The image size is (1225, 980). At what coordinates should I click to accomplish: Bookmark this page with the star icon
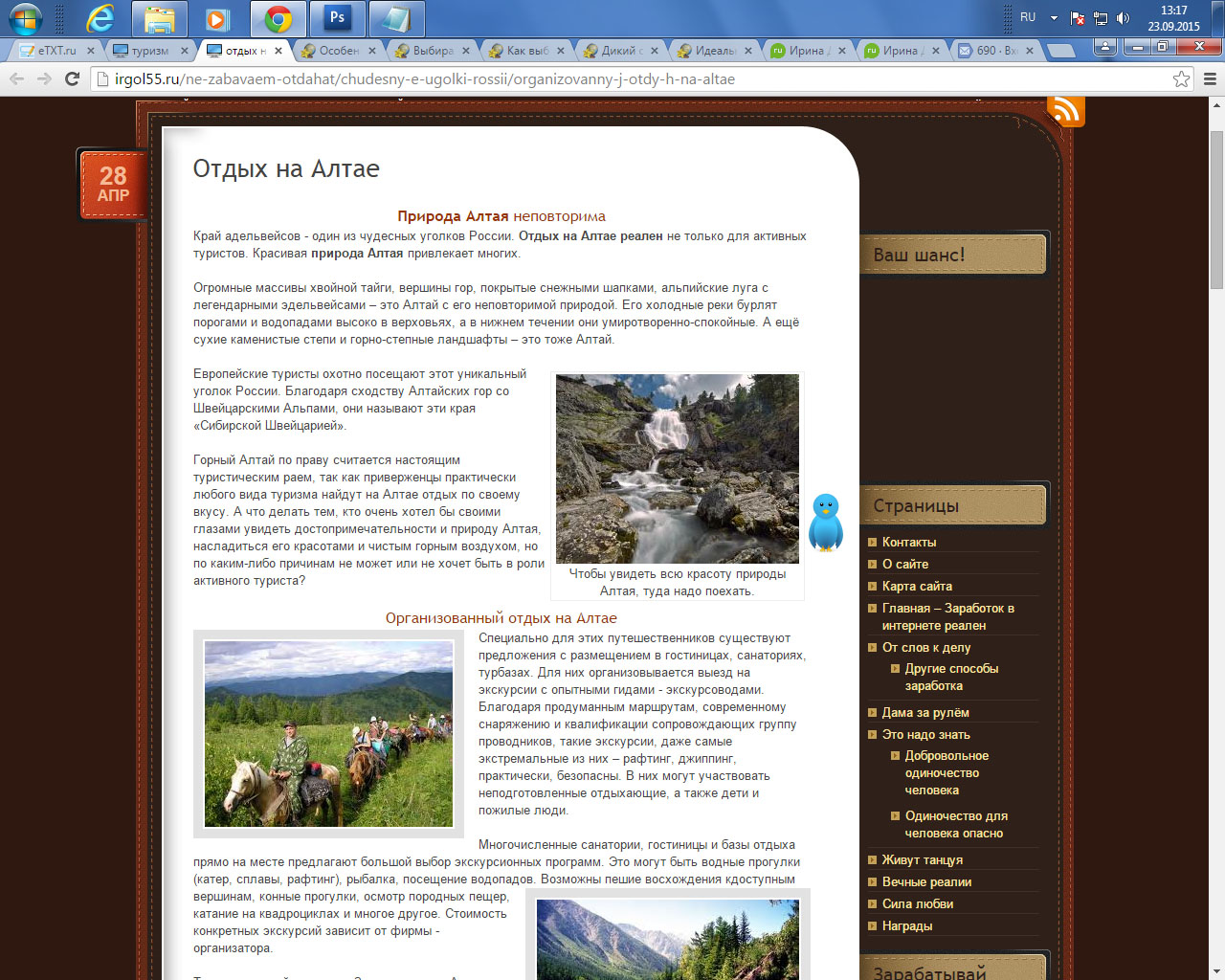(1182, 79)
